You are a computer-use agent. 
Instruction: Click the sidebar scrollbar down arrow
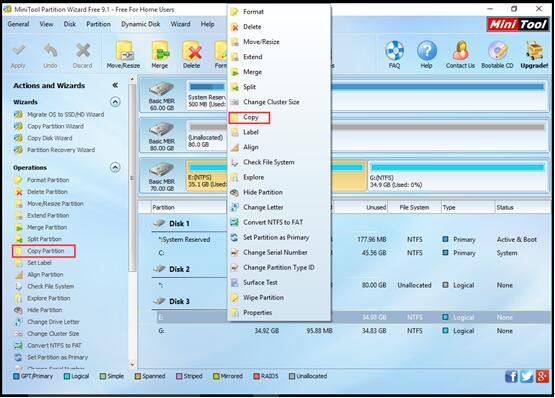pyautogui.click(x=132, y=364)
